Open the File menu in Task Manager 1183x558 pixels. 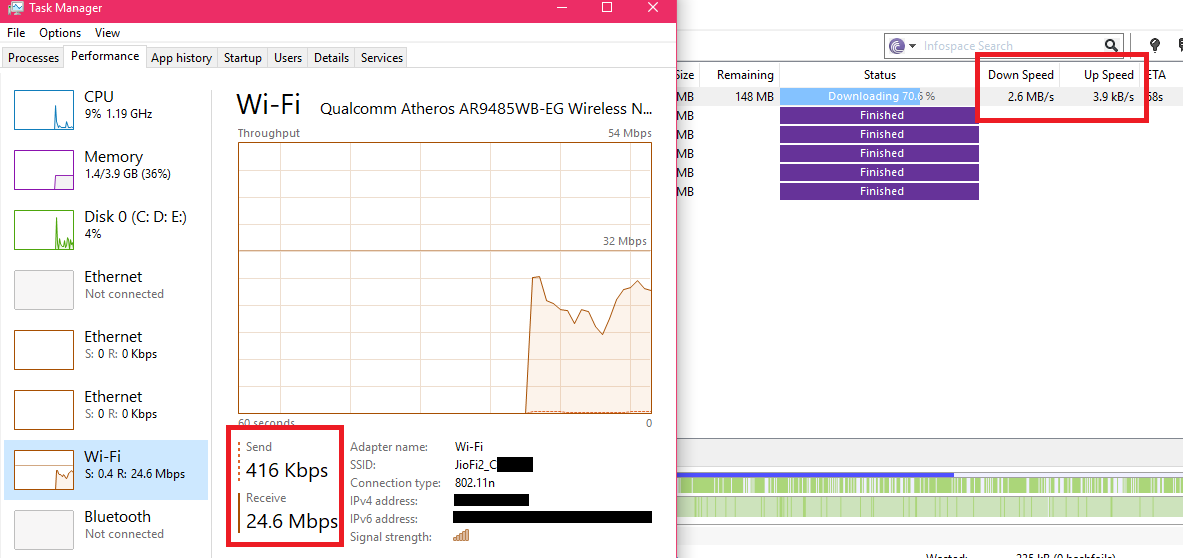[16, 32]
